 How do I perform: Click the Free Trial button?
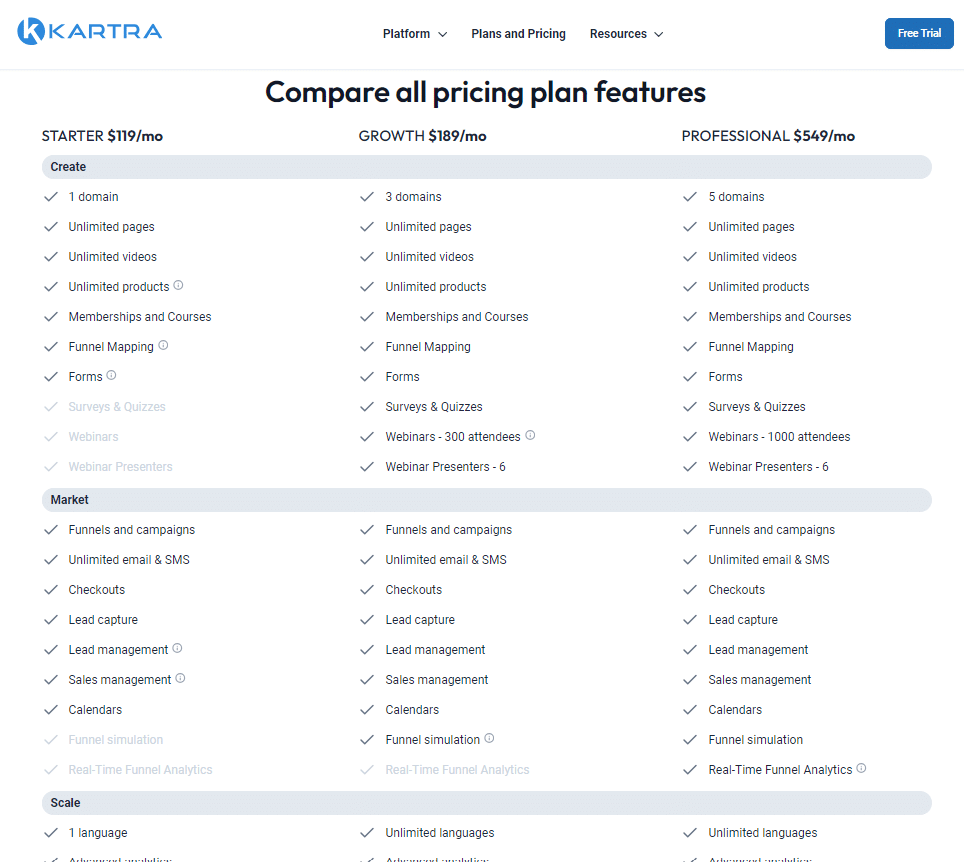(x=919, y=33)
